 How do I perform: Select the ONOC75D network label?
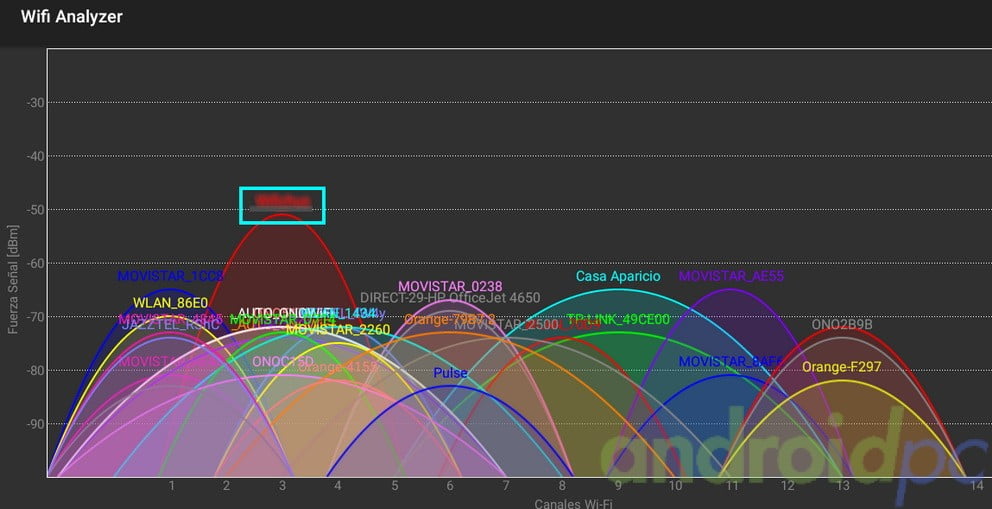283,361
